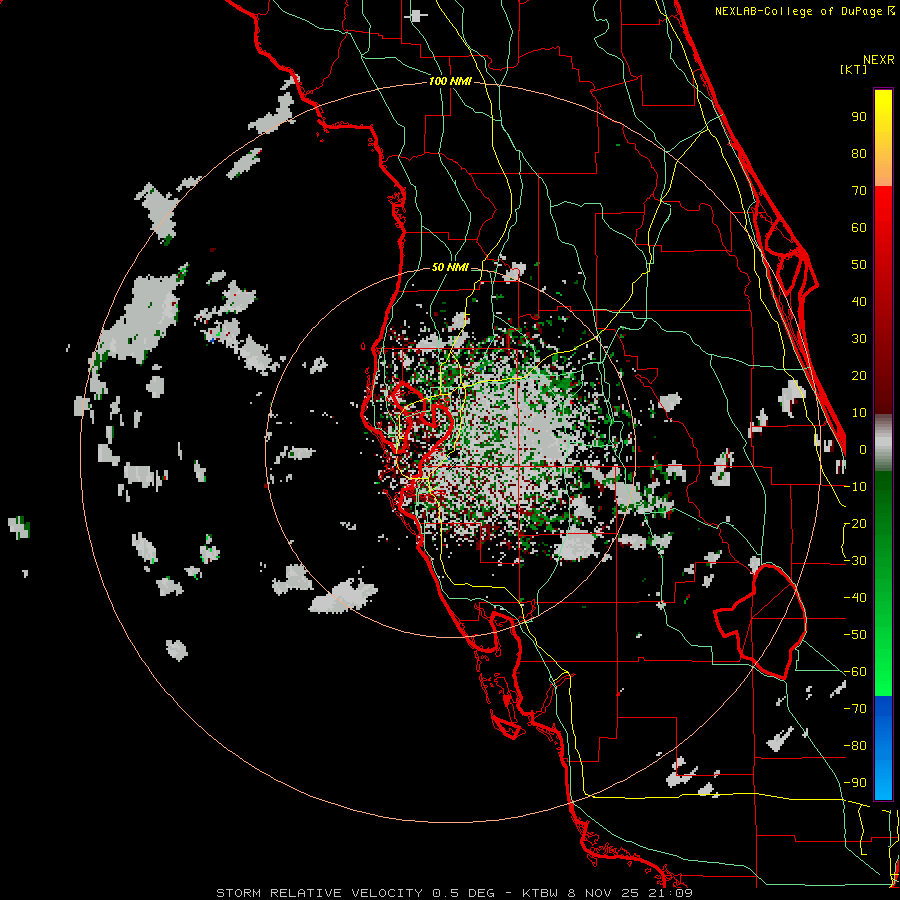Click the blue bottom segment of color bar
This screenshot has height=900, width=900.
pyautogui.click(x=883, y=748)
